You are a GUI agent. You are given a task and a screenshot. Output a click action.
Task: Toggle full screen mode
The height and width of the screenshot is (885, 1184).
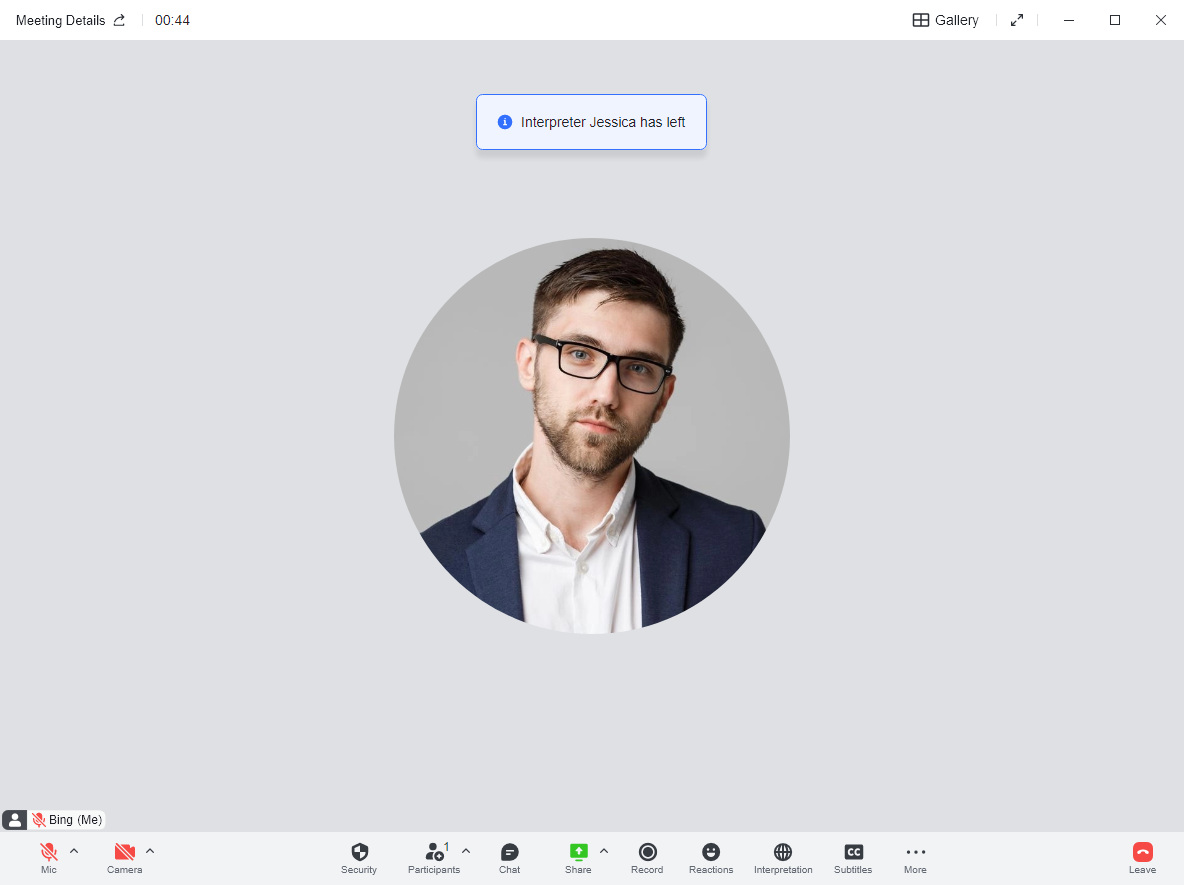1017,20
